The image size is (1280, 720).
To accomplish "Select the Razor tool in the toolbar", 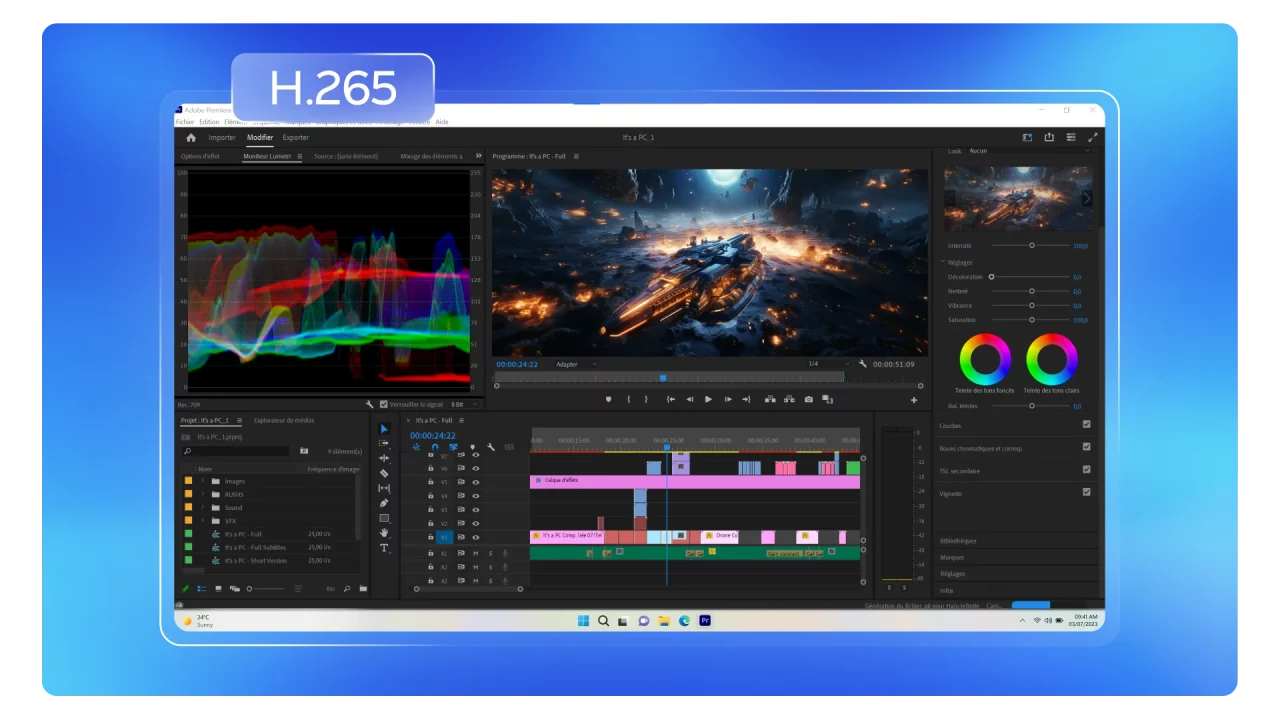I will click(x=384, y=473).
